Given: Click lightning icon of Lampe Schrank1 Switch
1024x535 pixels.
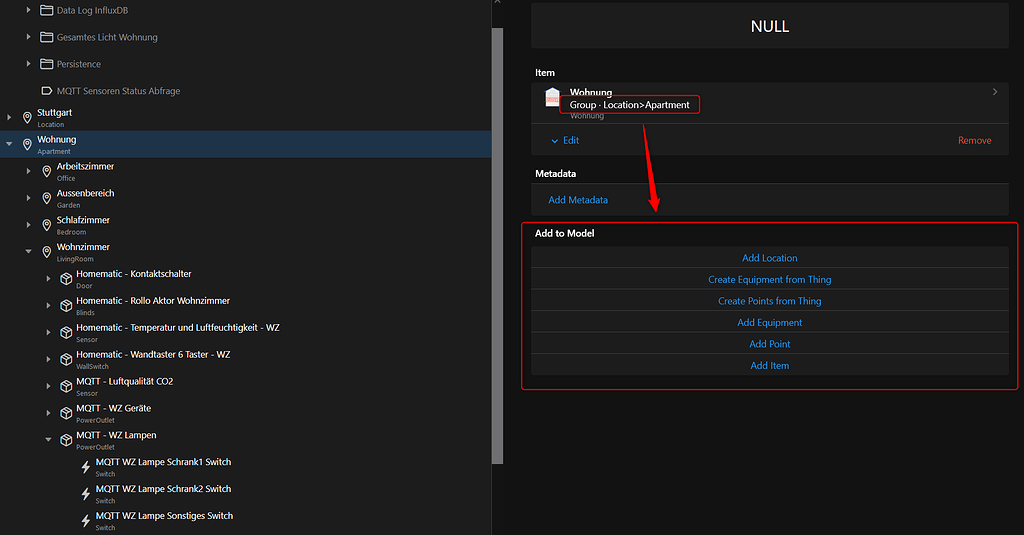Looking at the screenshot, I should click(85, 467).
